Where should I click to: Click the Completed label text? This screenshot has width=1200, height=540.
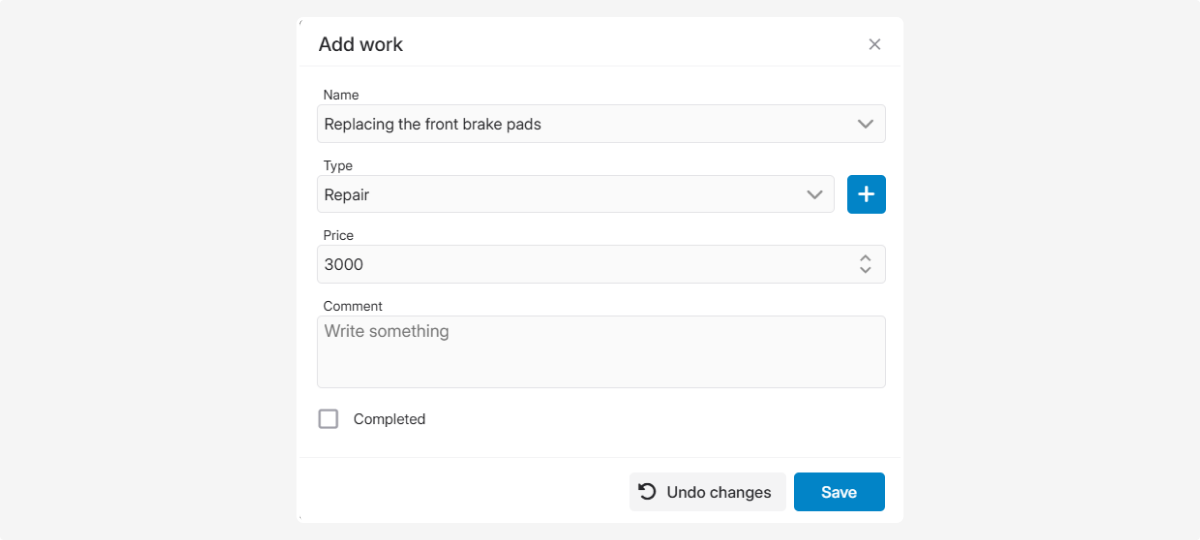(389, 419)
